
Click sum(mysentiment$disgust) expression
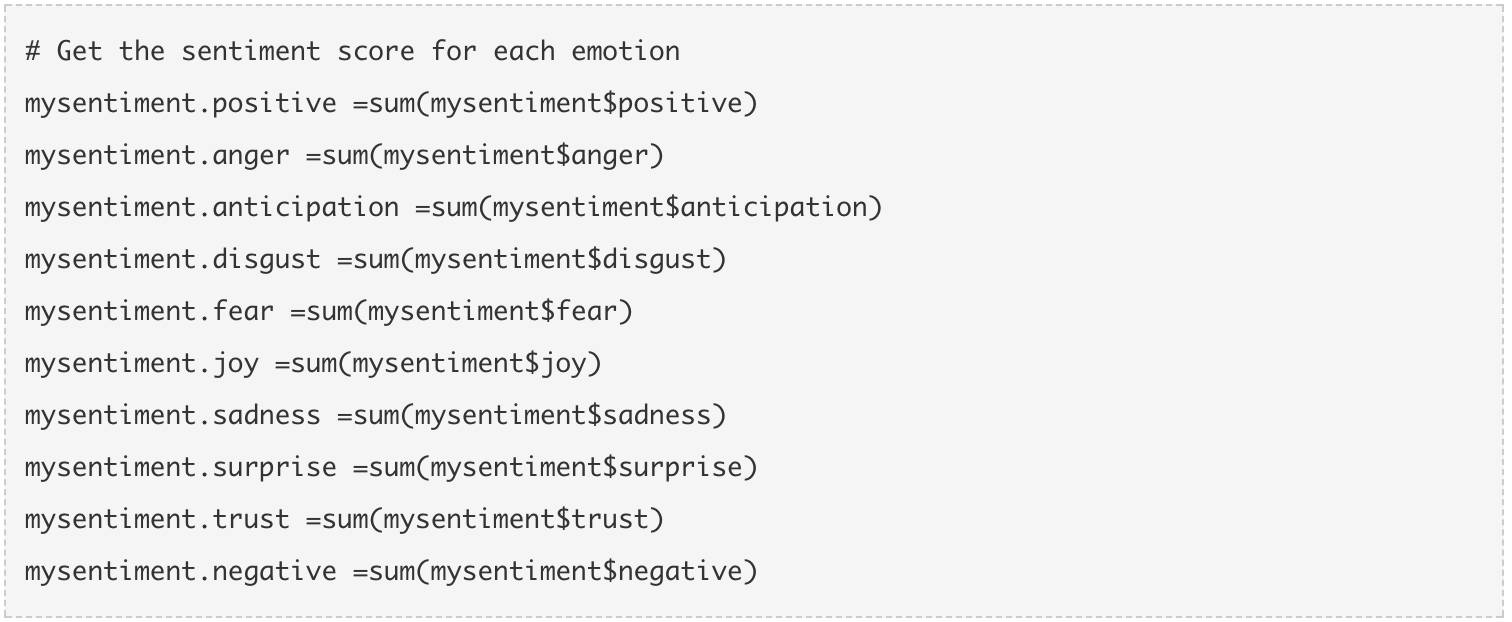click(x=541, y=259)
